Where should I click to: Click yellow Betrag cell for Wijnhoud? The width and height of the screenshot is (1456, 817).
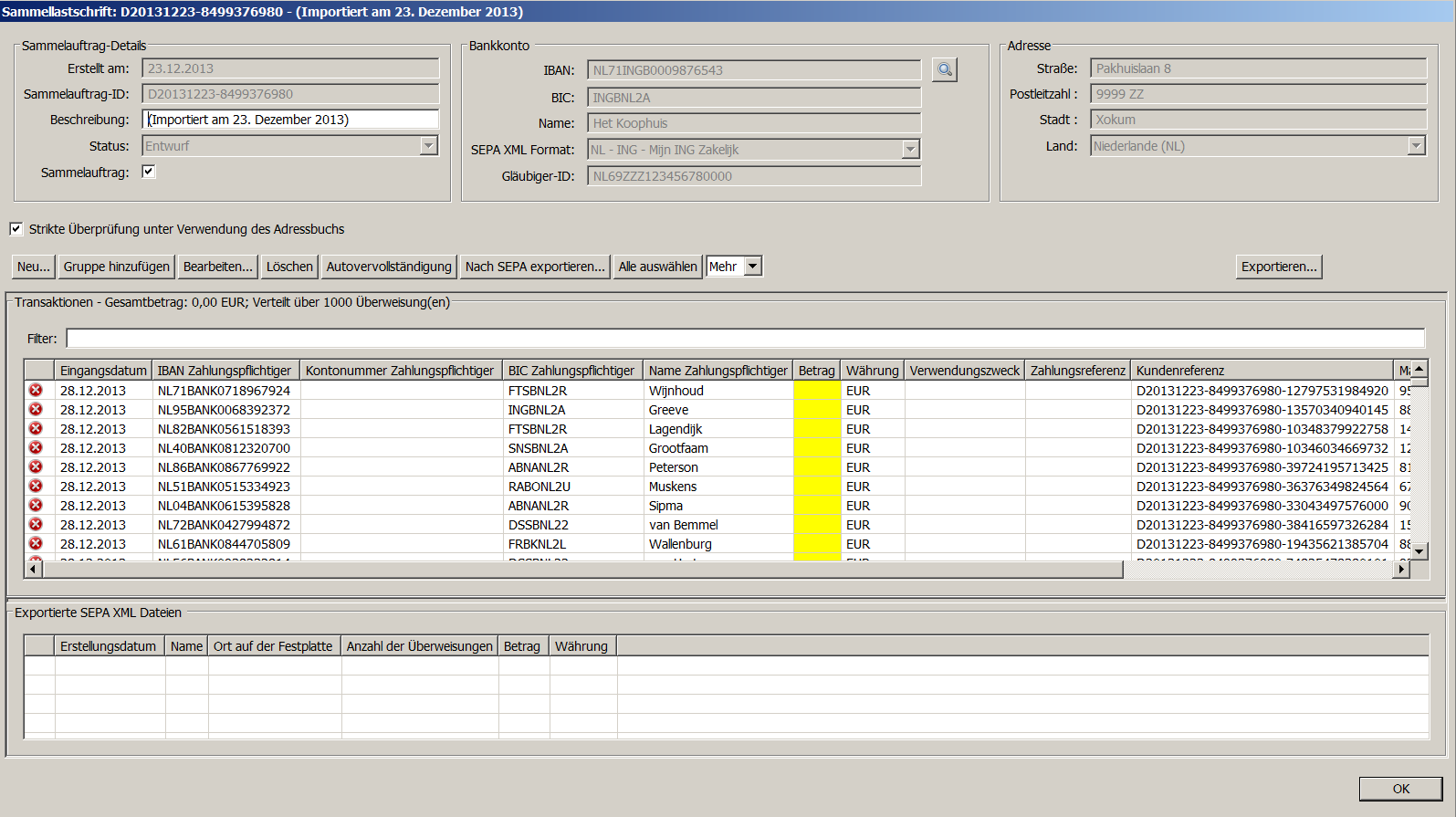click(816, 391)
